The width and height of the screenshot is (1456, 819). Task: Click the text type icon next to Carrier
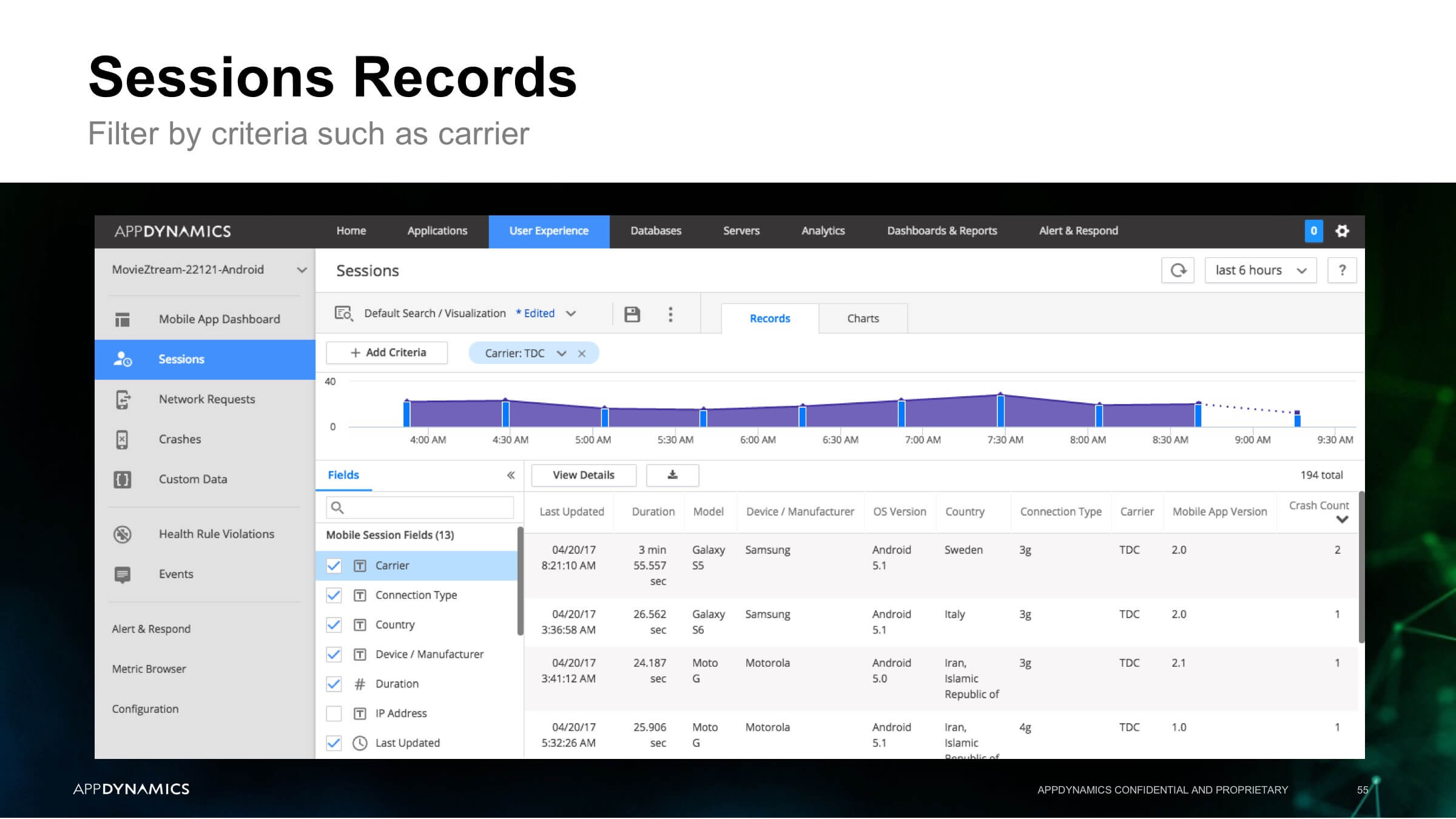pos(360,566)
